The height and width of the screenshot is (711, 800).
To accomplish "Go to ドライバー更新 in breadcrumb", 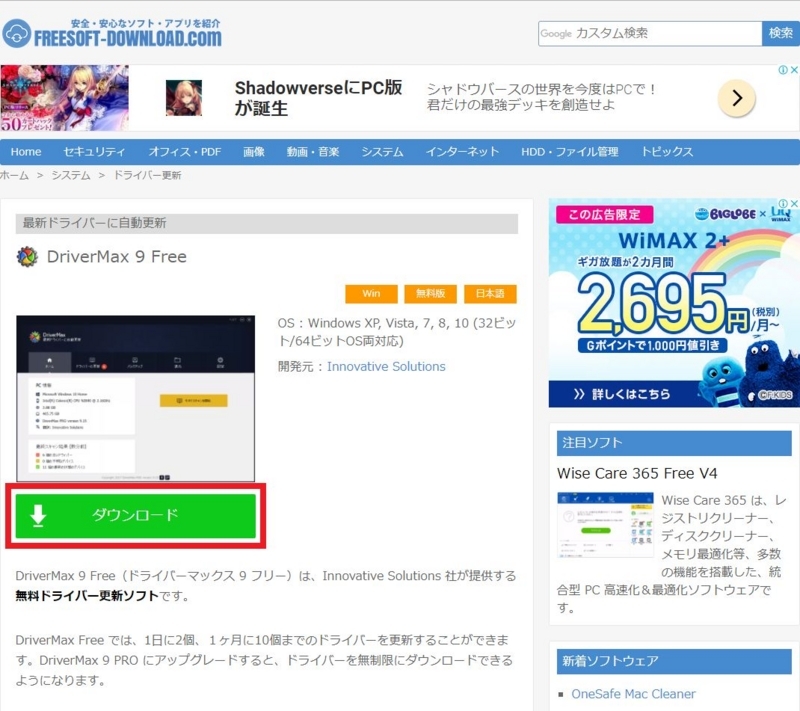I will tap(147, 175).
